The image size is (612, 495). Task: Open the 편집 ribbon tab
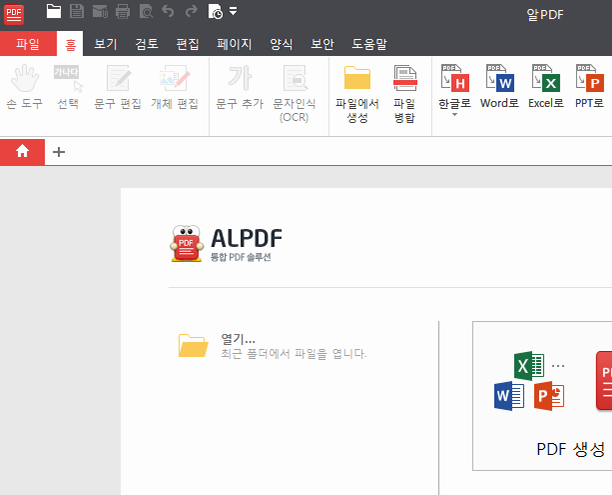click(187, 44)
